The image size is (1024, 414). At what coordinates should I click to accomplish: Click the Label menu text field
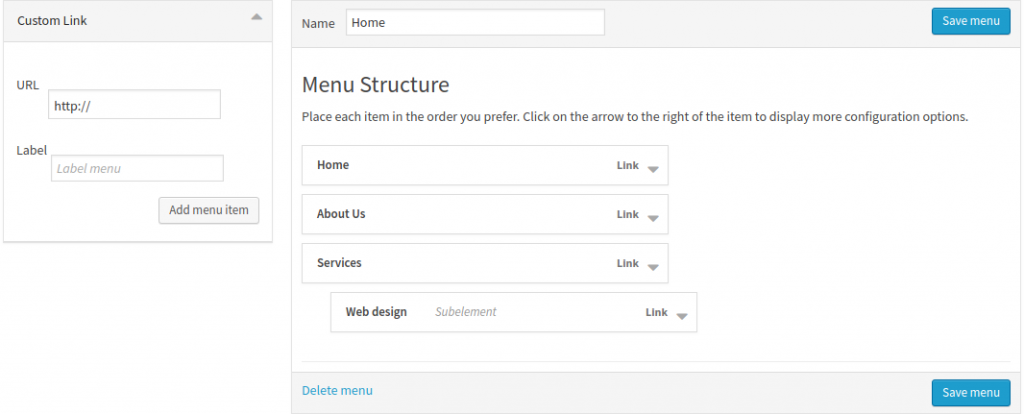coord(137,168)
